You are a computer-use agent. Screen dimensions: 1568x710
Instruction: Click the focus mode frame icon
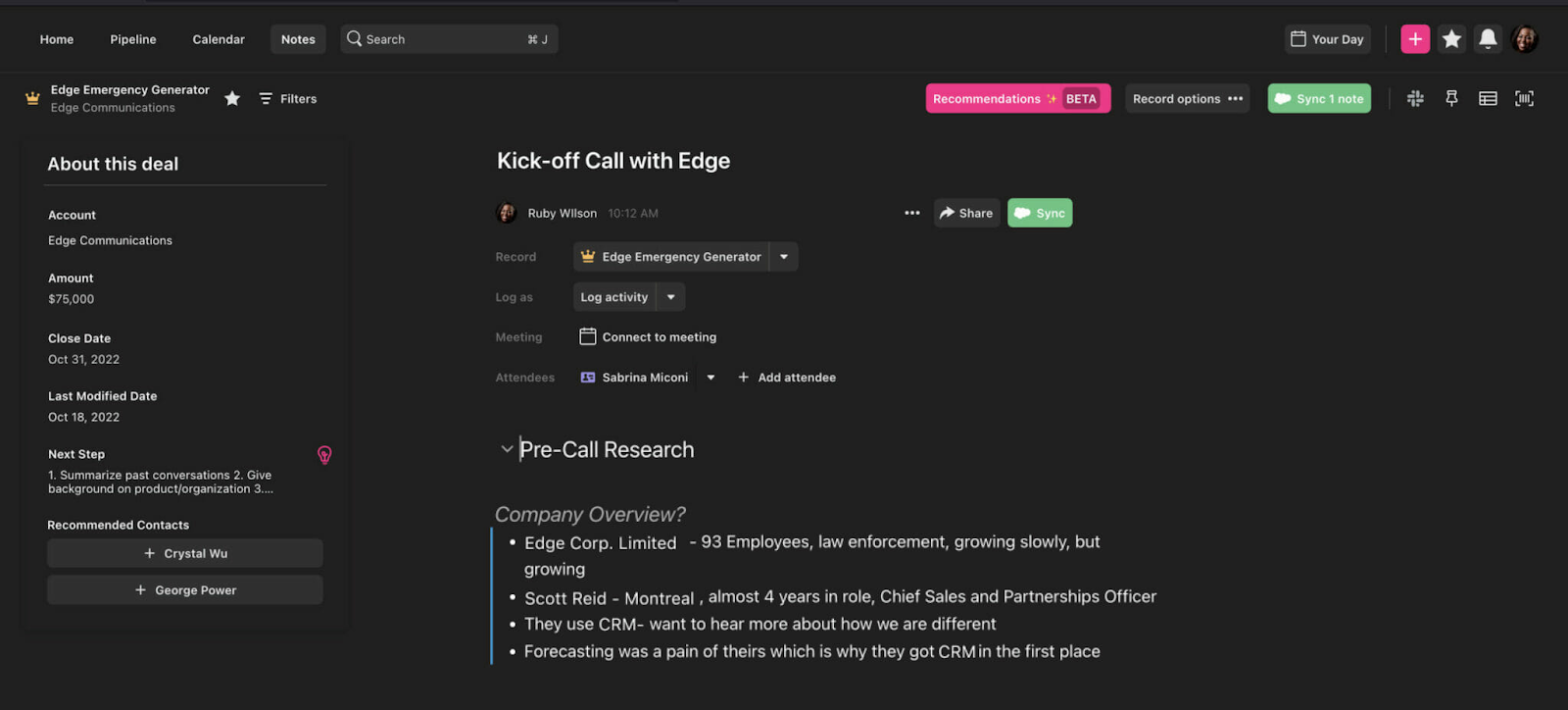[x=1524, y=98]
